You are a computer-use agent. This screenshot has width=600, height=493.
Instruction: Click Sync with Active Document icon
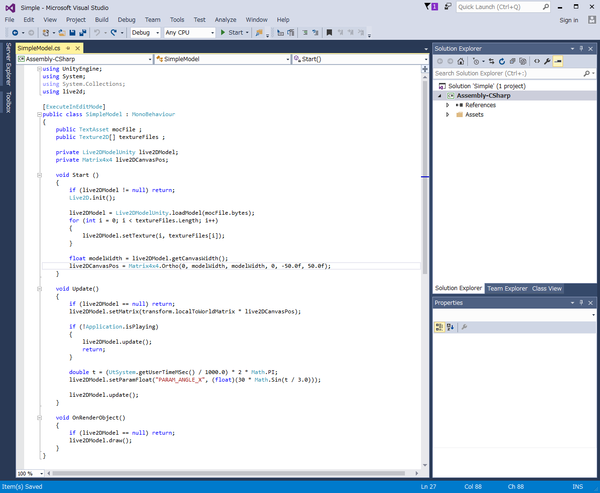pyautogui.click(x=492, y=61)
